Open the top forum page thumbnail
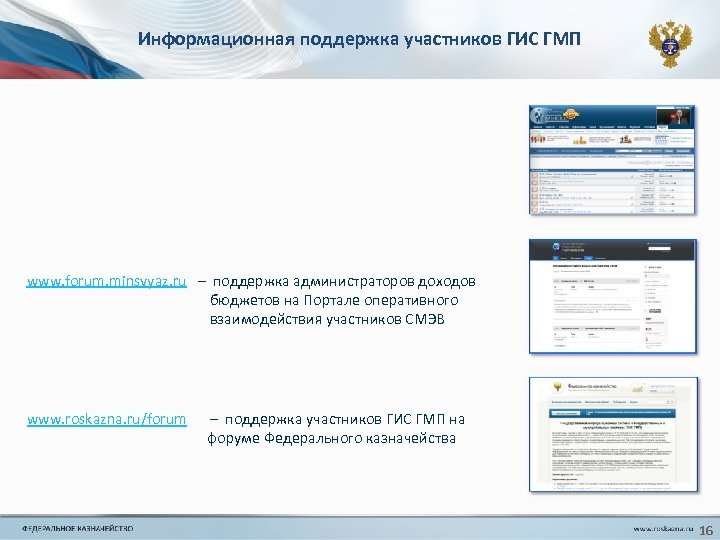This screenshot has height=540, width=720. 612,159
